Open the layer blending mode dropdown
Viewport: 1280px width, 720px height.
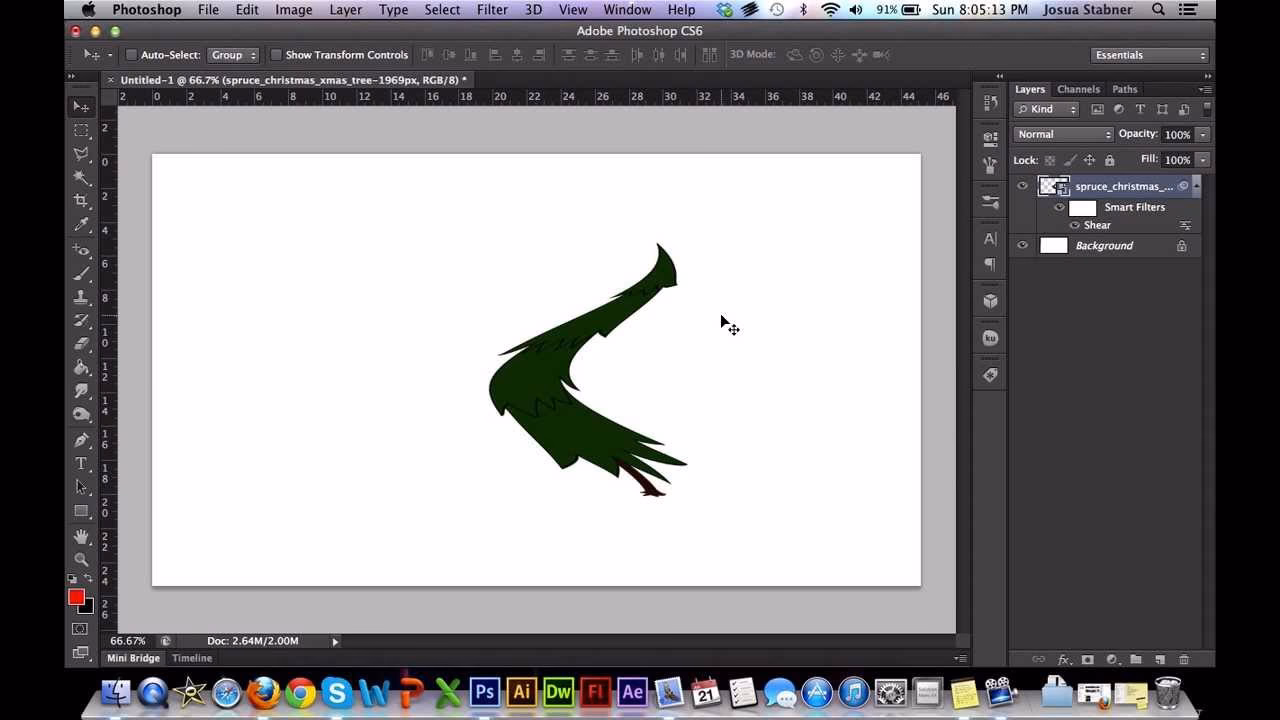click(1063, 134)
